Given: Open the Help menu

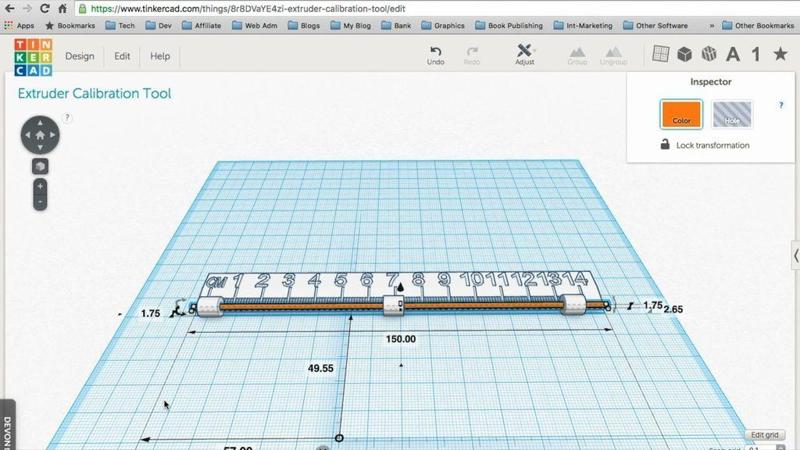Looking at the screenshot, I should pos(160,56).
